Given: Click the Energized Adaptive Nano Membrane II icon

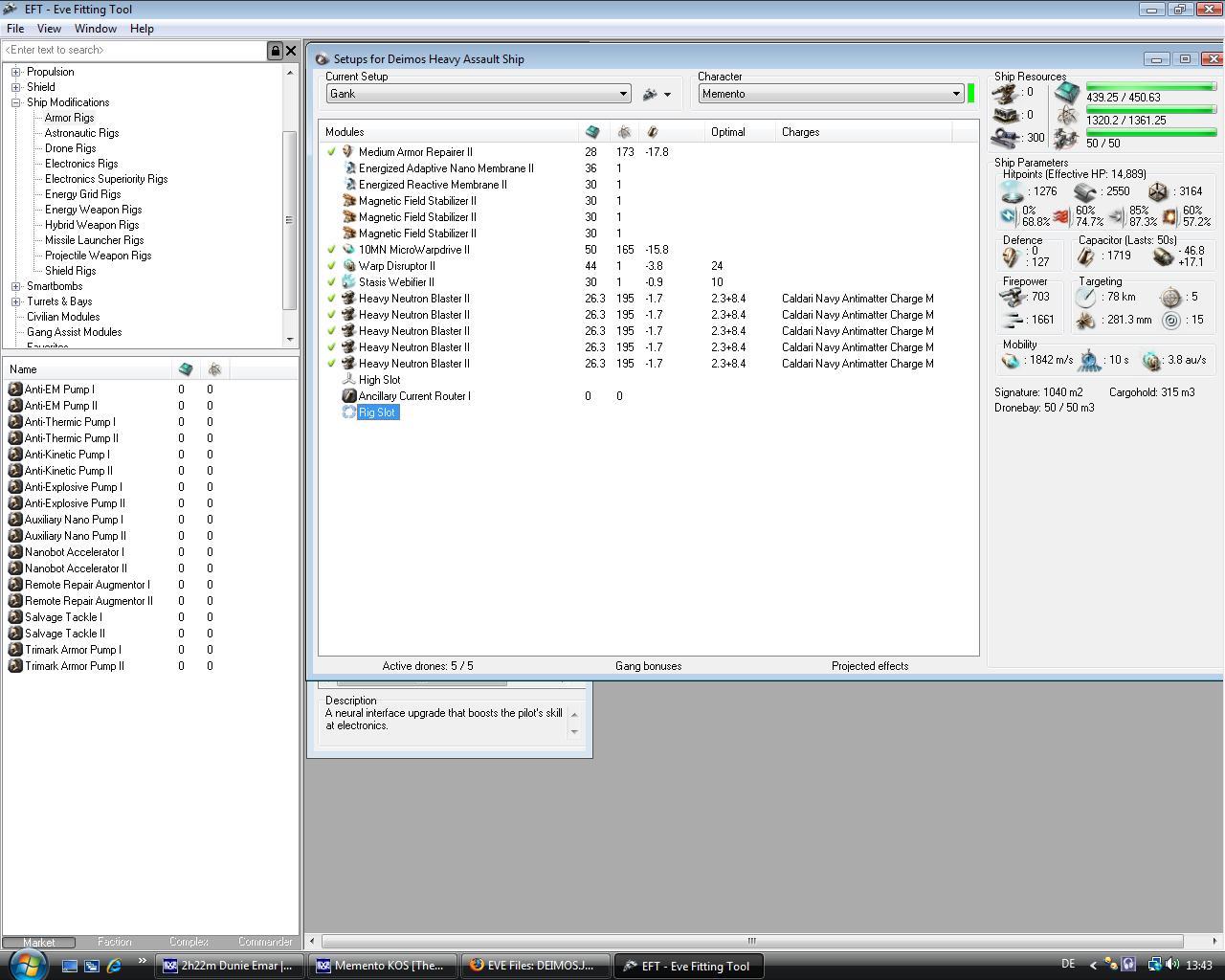Looking at the screenshot, I should pos(348,168).
